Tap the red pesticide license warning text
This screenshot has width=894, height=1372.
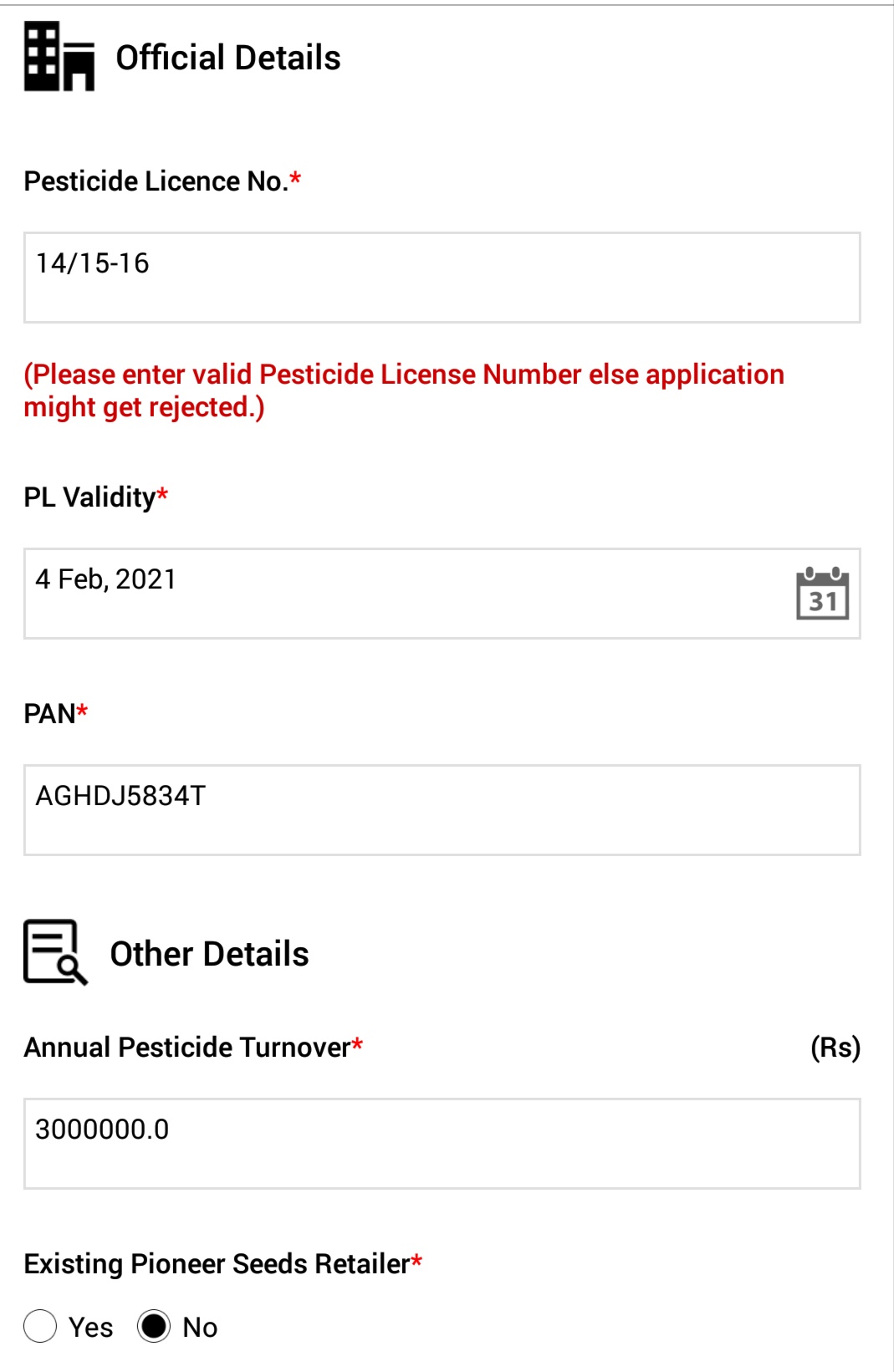[x=404, y=390]
